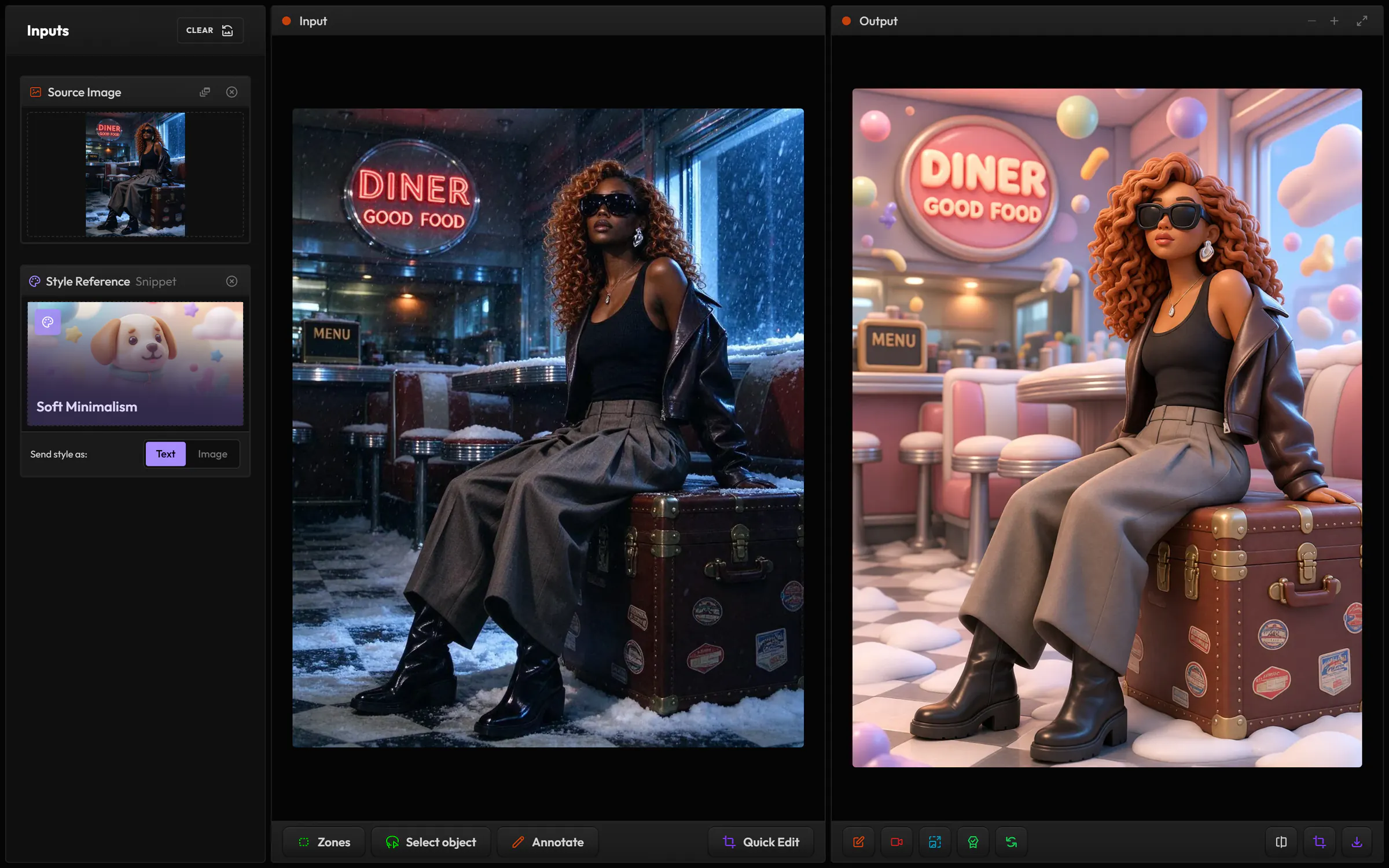Click the Source Image header icon
Viewport: 1389px width, 868px height.
point(35,92)
